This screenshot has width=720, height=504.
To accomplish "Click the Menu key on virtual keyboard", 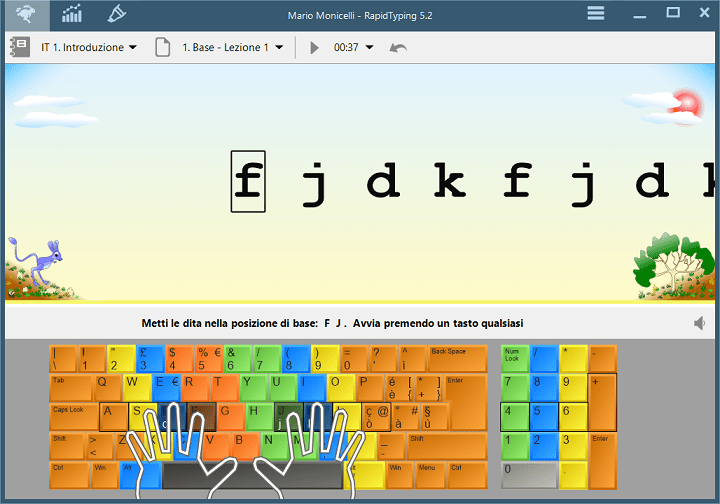I will click(x=431, y=475).
